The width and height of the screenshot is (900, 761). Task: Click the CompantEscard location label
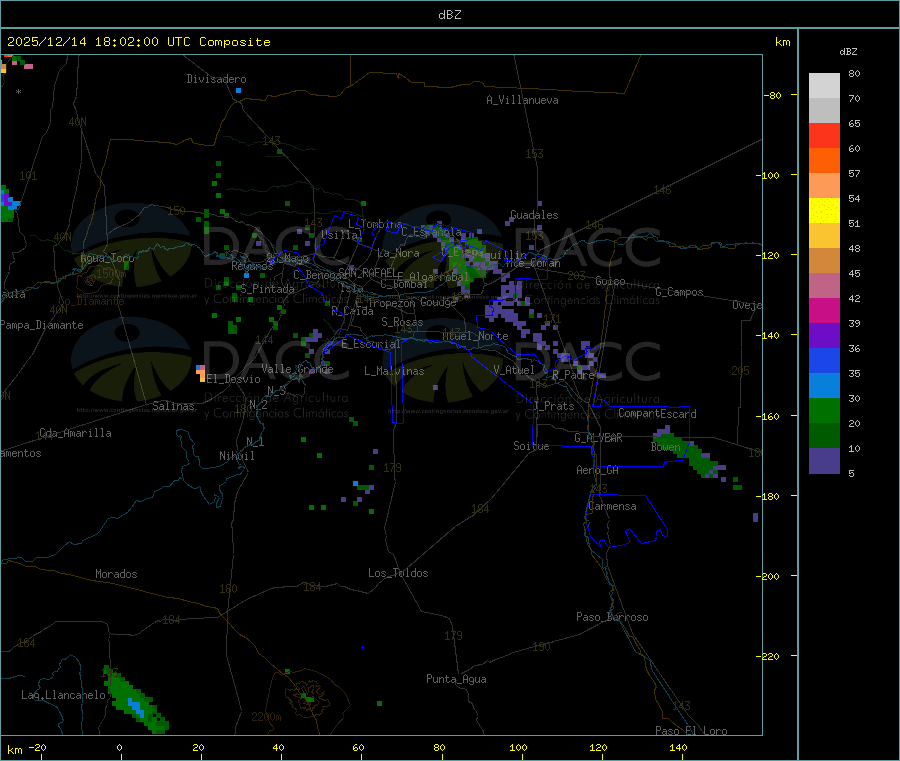tap(657, 413)
